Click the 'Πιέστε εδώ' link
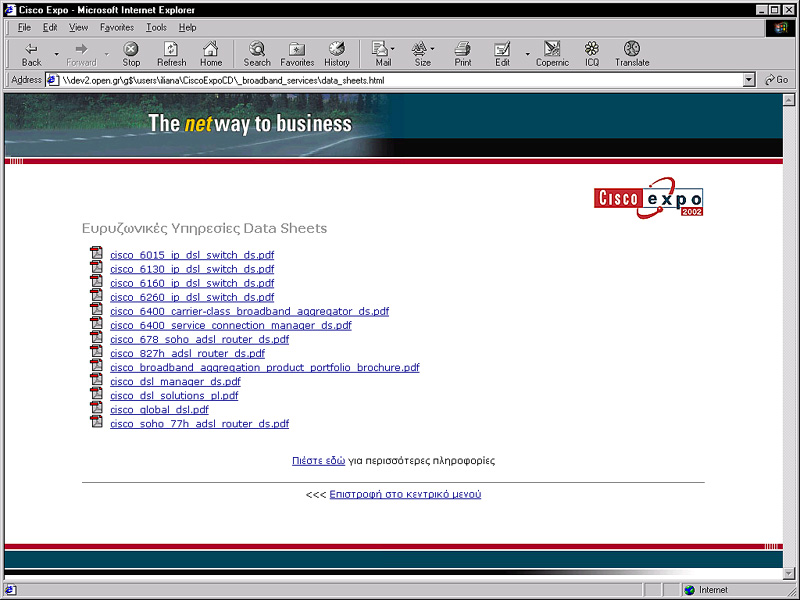 point(318,461)
